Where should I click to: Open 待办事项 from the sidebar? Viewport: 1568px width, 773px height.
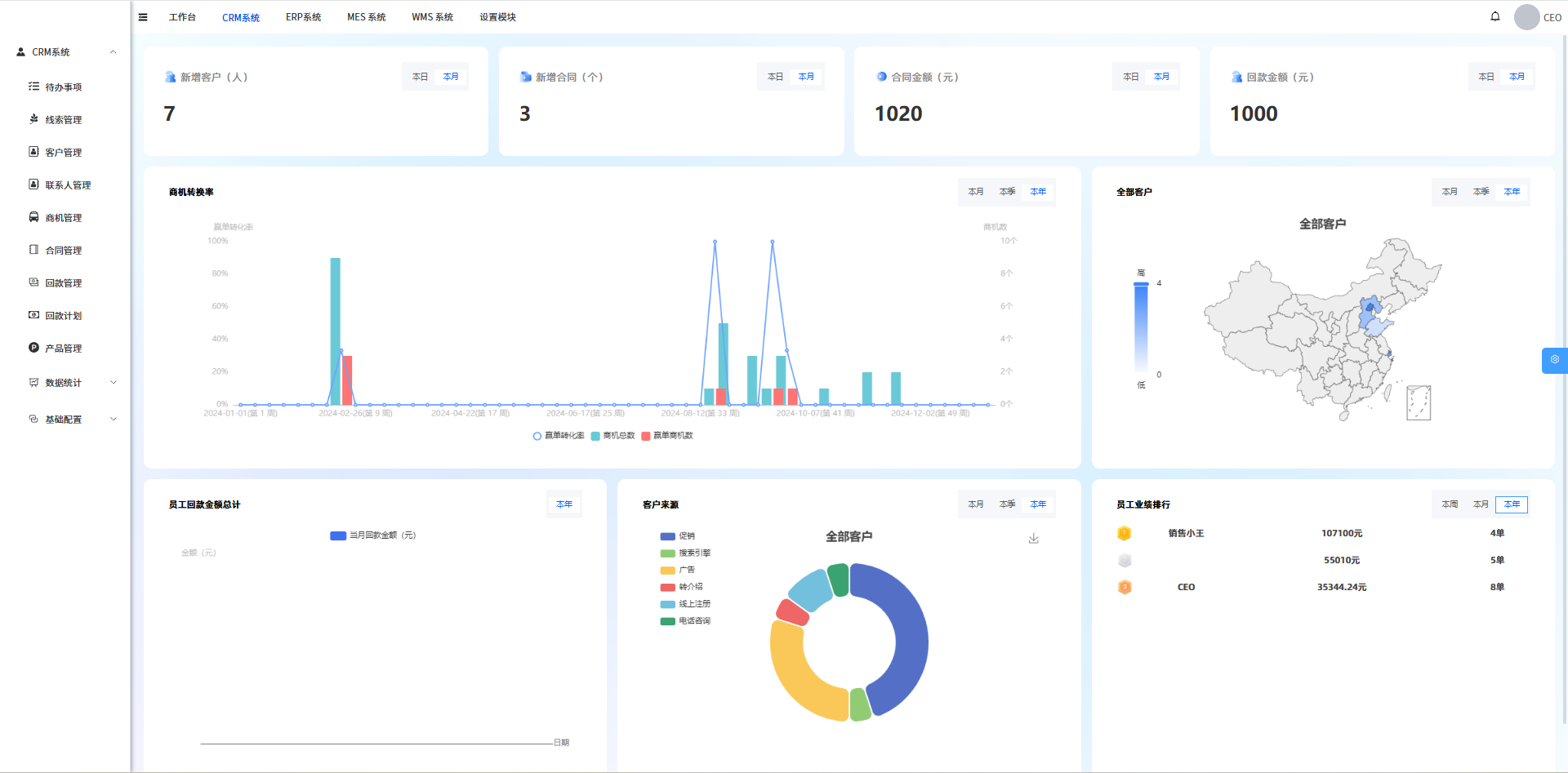[63, 87]
